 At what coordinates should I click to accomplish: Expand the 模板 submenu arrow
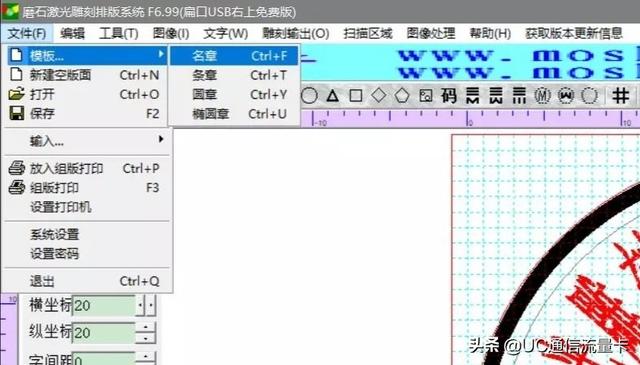point(161,54)
